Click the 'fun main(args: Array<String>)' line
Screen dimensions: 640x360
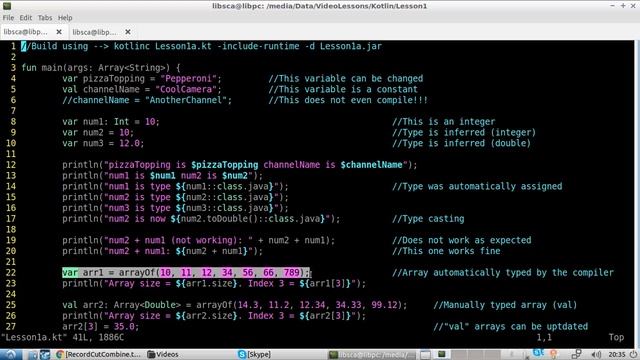[x=100, y=68]
